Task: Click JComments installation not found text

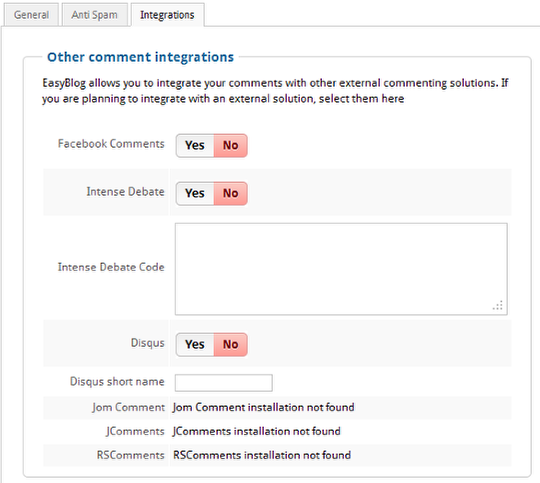Action: click(x=257, y=431)
